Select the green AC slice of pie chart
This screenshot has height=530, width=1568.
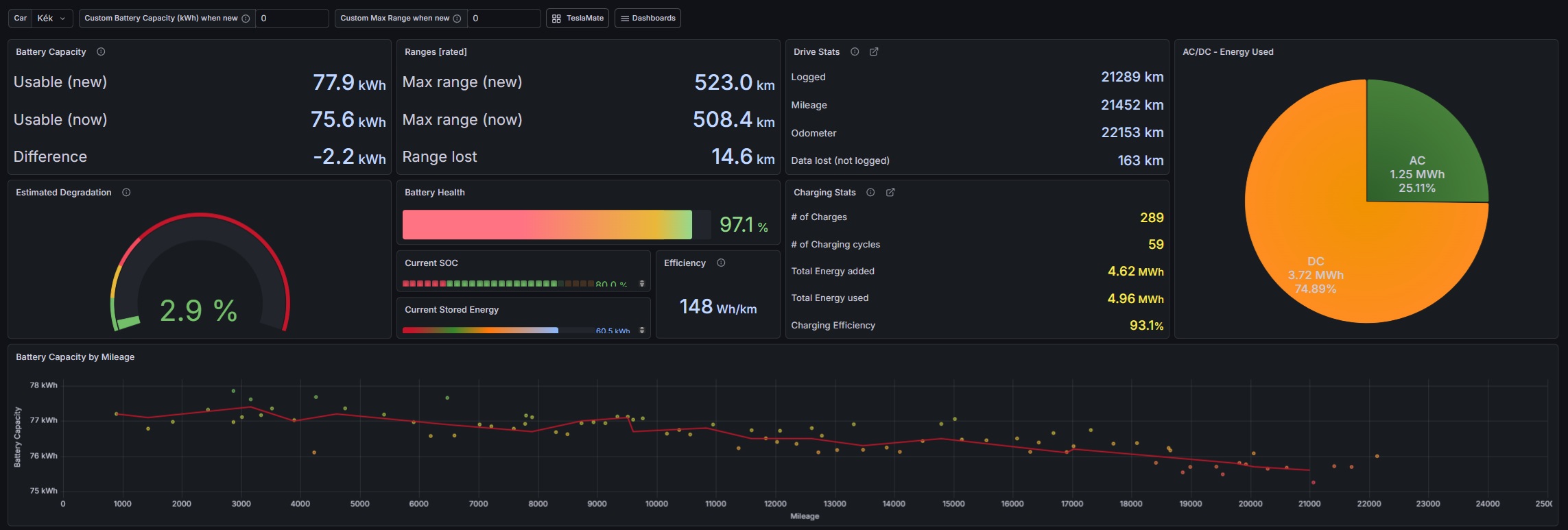[1416, 158]
